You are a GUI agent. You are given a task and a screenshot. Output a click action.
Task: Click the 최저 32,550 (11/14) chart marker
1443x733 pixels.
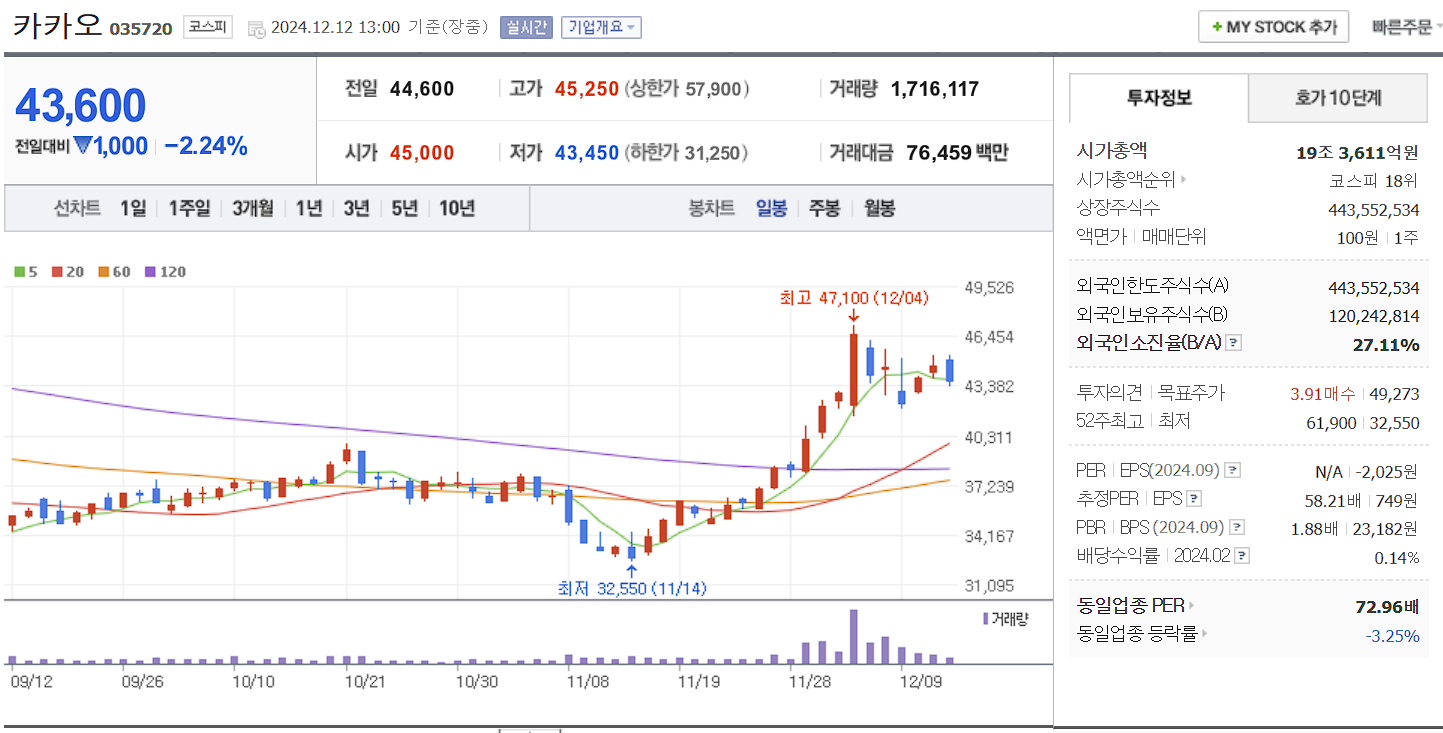tap(631, 589)
